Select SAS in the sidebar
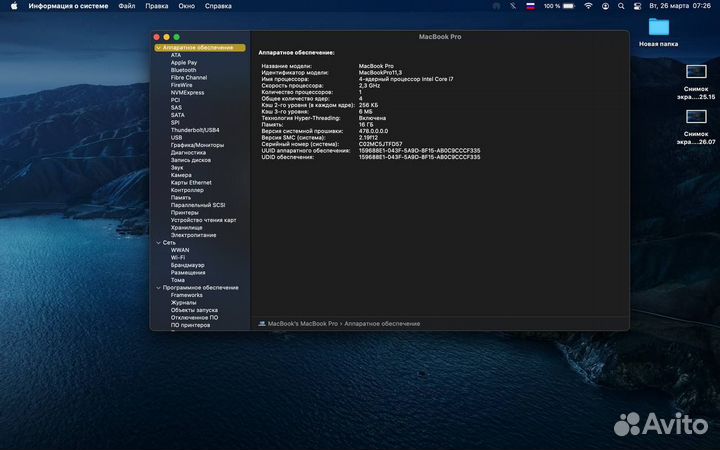The image size is (720, 450). coord(176,107)
